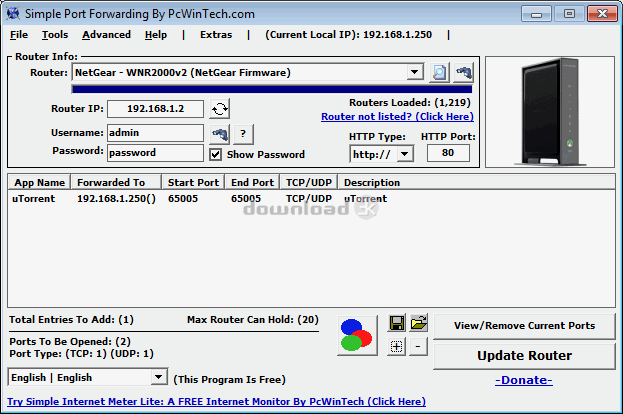Open the File menu
623x414 pixels.
19,35
